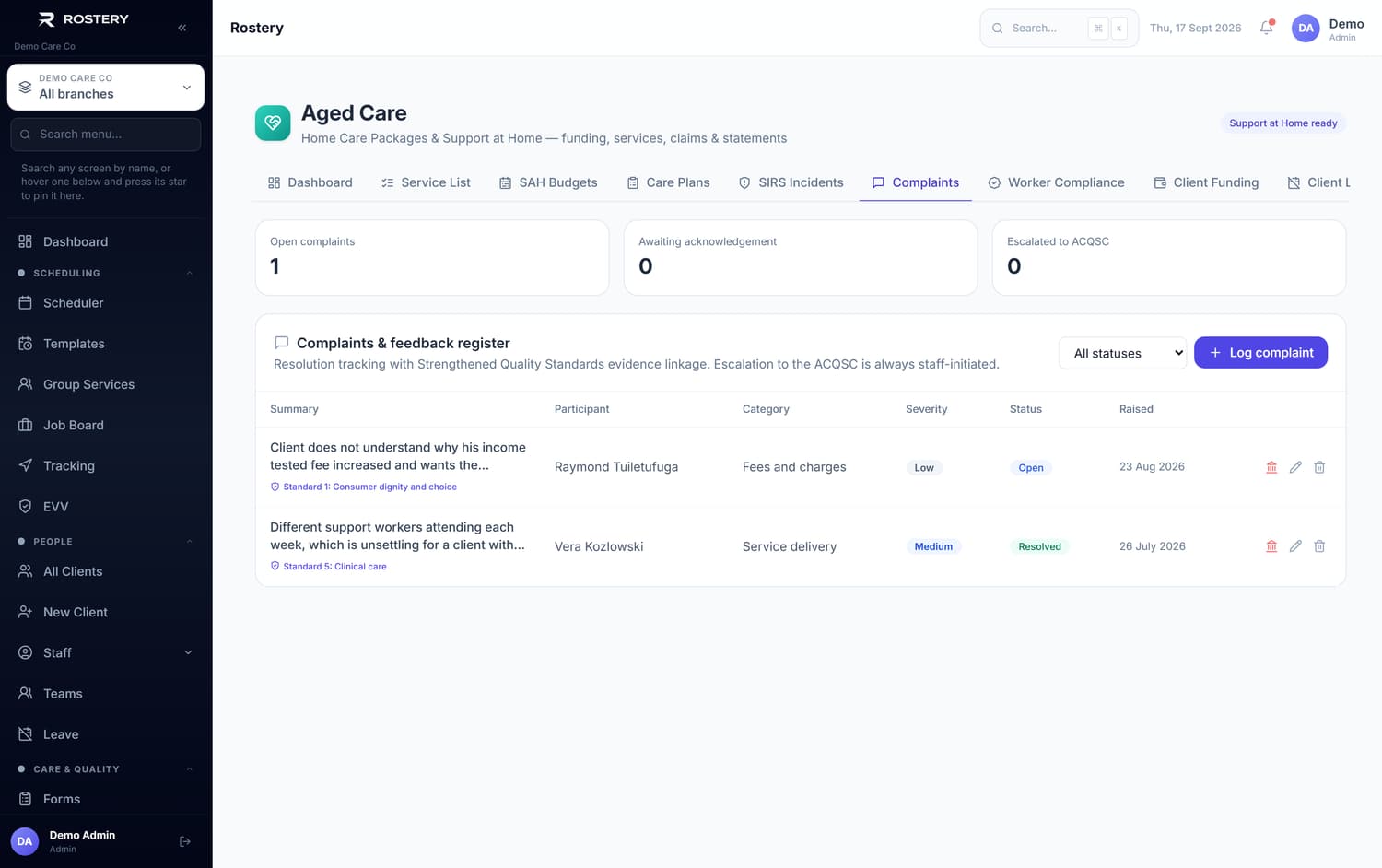
Task: Escalate Vera Kozlowski complaint to ACQSC icon
Action: tap(1271, 546)
